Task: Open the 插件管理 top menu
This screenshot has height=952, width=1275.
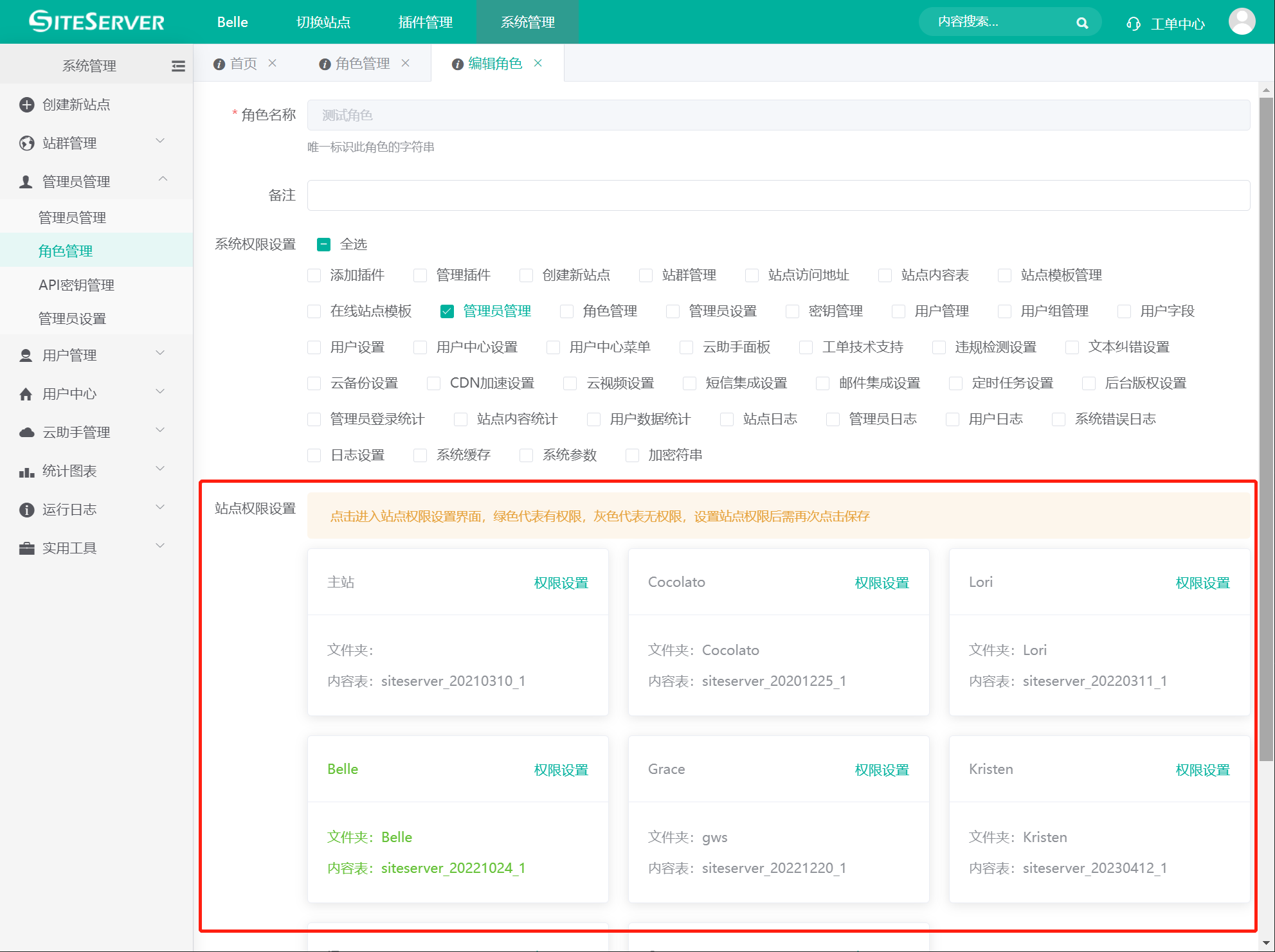Action: point(425,22)
